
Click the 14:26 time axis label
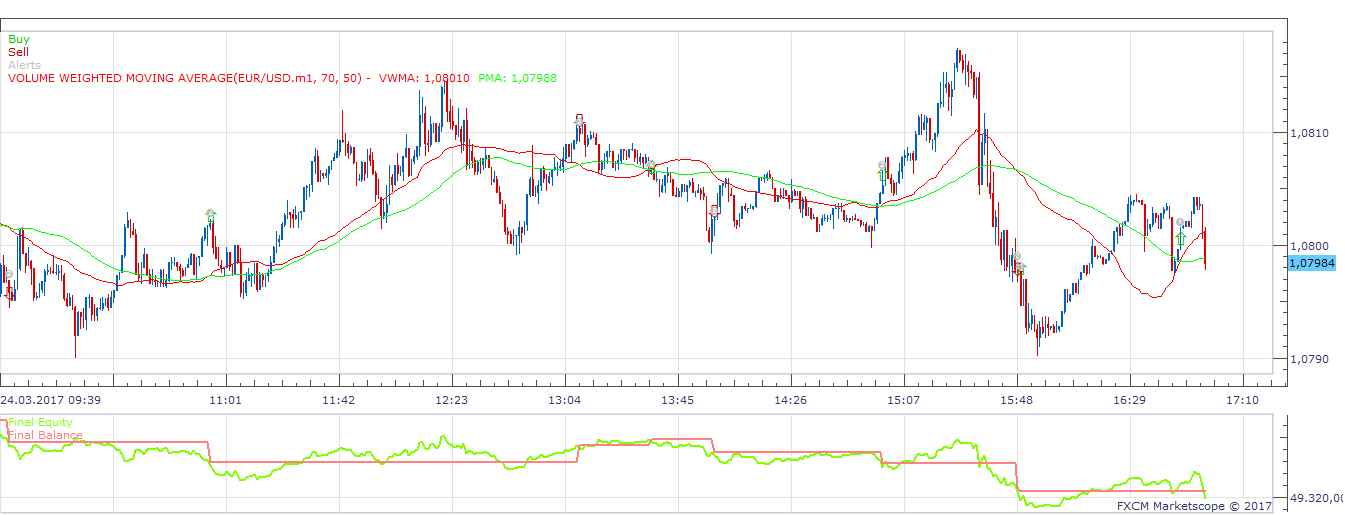pos(791,400)
